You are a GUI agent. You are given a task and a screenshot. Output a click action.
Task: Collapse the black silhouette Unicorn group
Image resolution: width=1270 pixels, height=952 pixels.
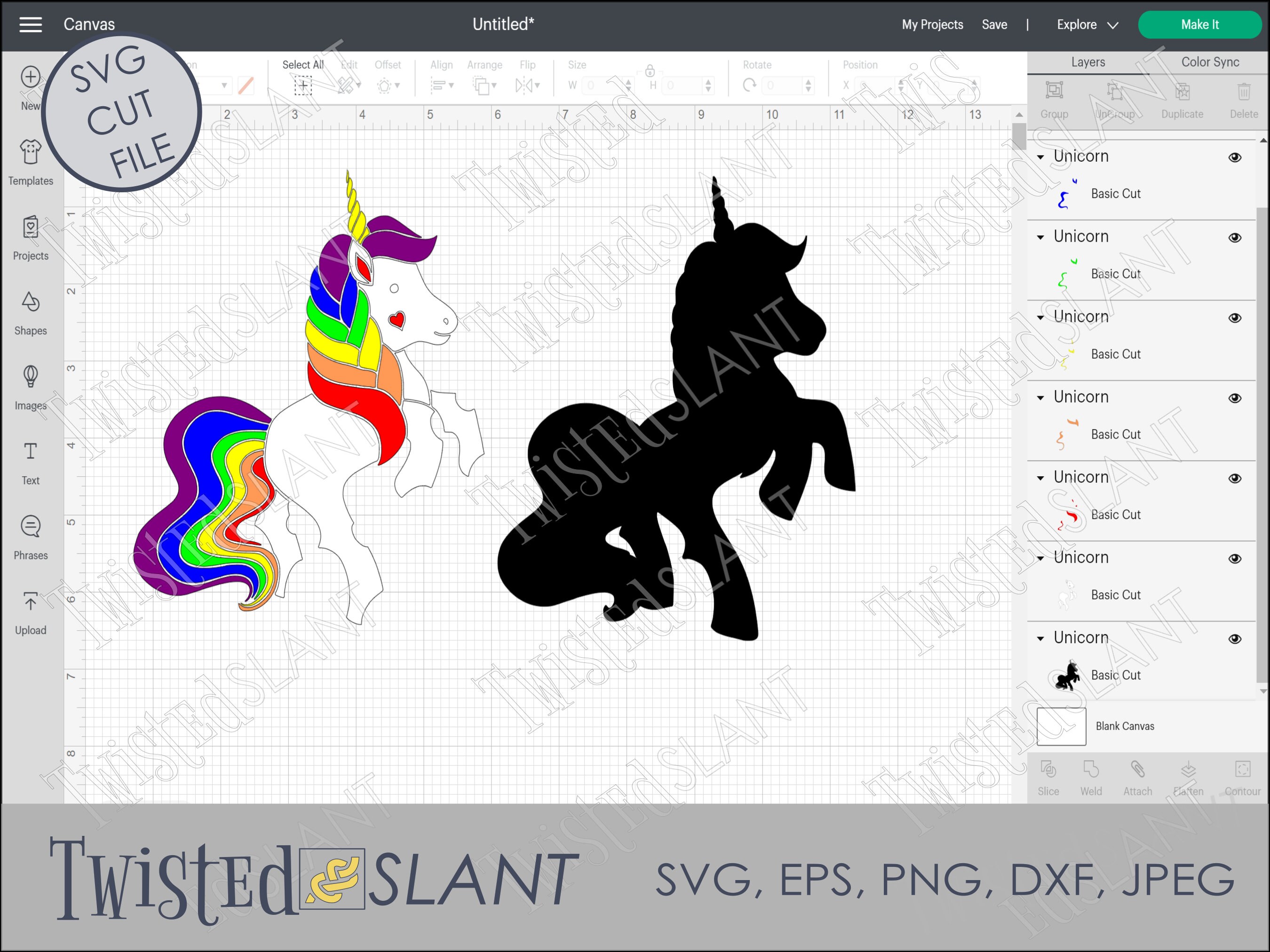(1040, 638)
